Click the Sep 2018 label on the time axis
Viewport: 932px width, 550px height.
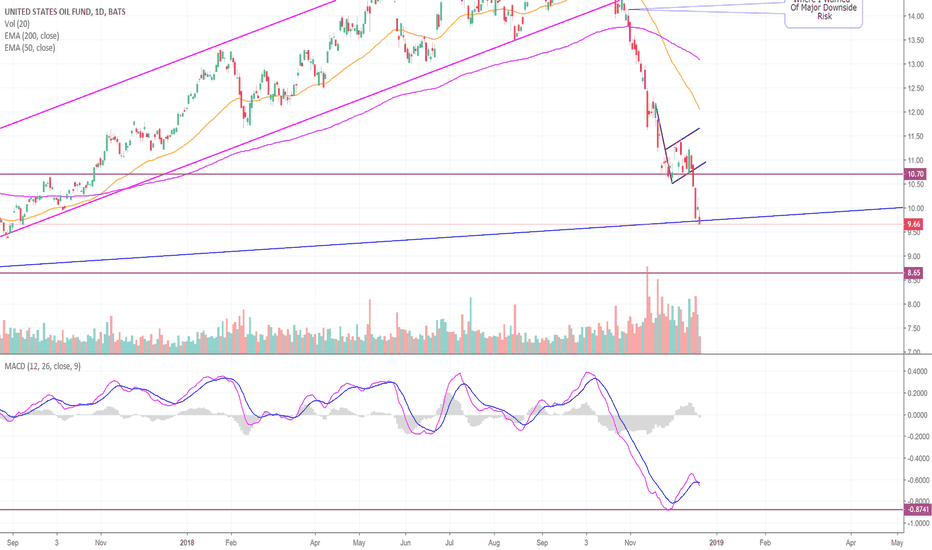tap(541, 543)
